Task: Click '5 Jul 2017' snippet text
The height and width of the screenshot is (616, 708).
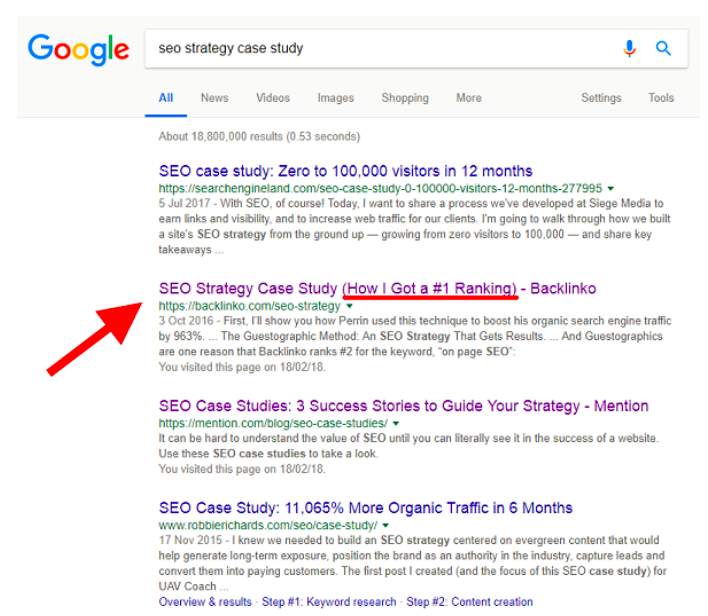Action: [x=184, y=203]
